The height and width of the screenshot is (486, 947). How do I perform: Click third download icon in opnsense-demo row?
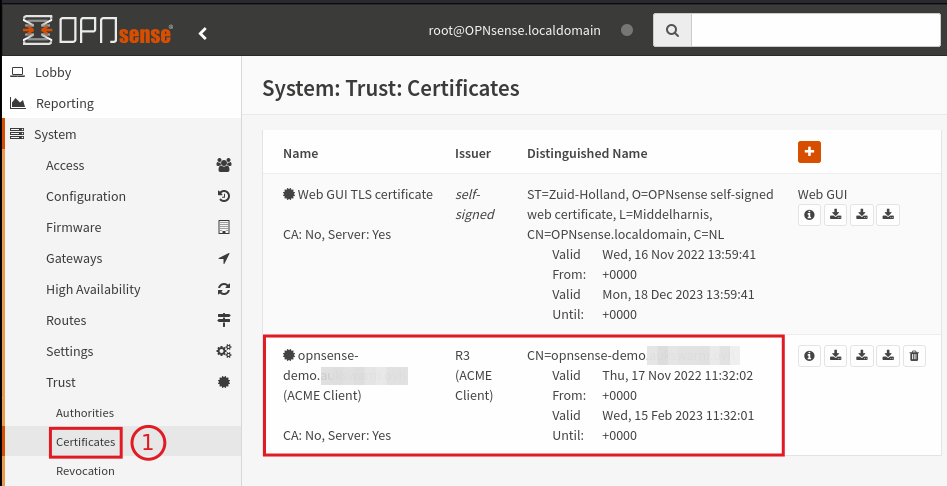888,356
